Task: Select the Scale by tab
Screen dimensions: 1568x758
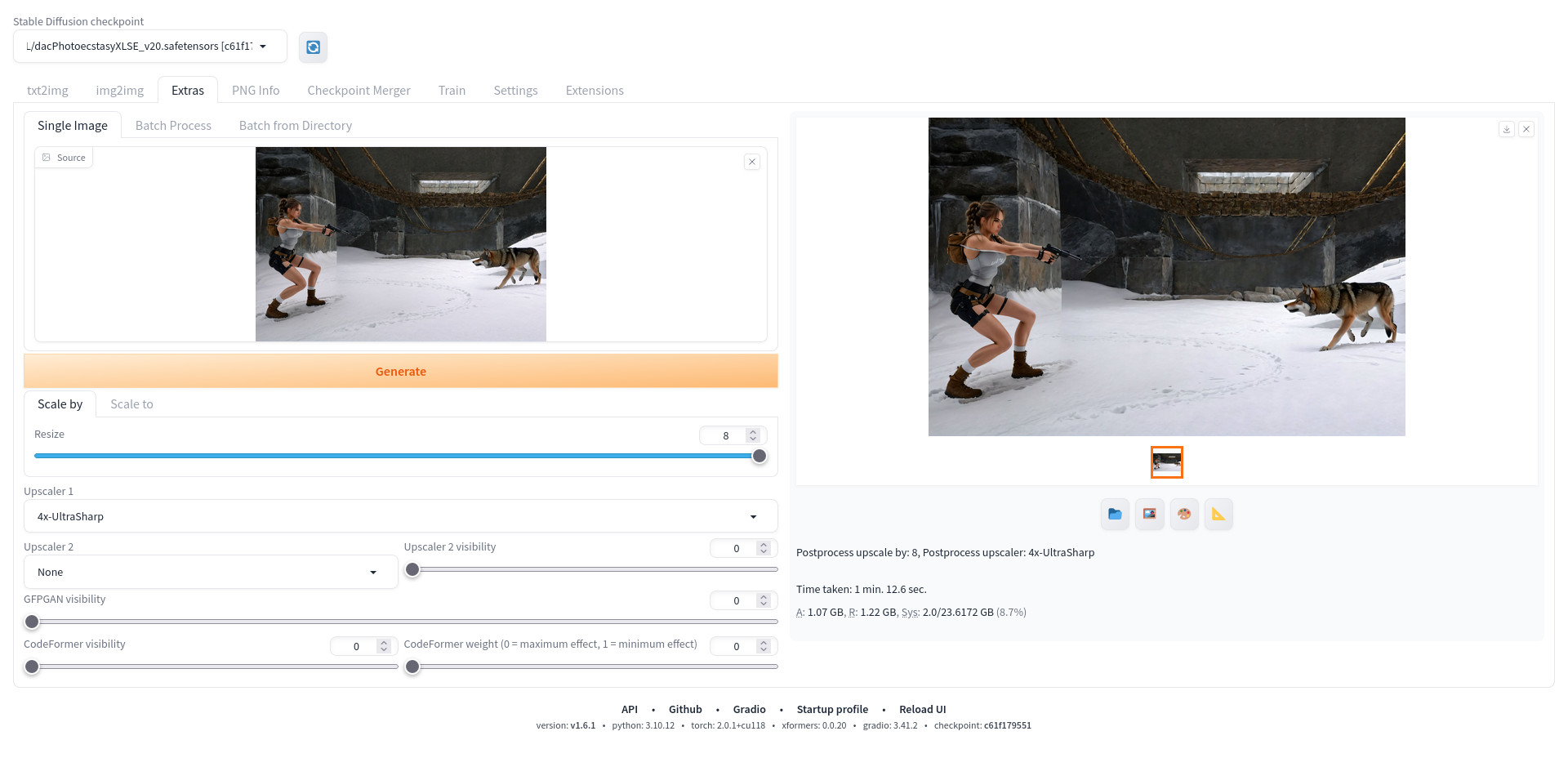Action: pyautogui.click(x=60, y=404)
